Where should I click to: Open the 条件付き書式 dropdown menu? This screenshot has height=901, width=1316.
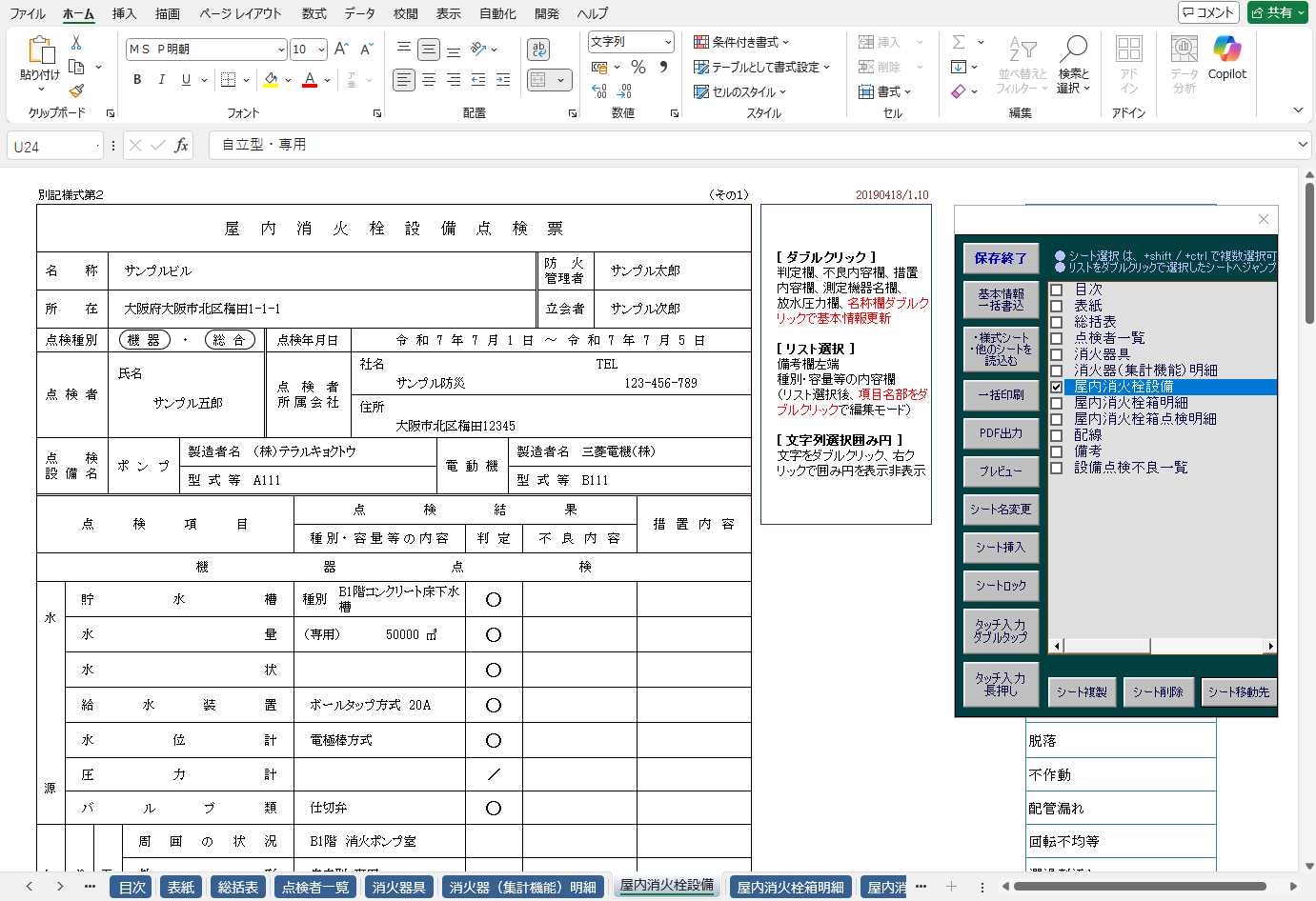pos(741,42)
